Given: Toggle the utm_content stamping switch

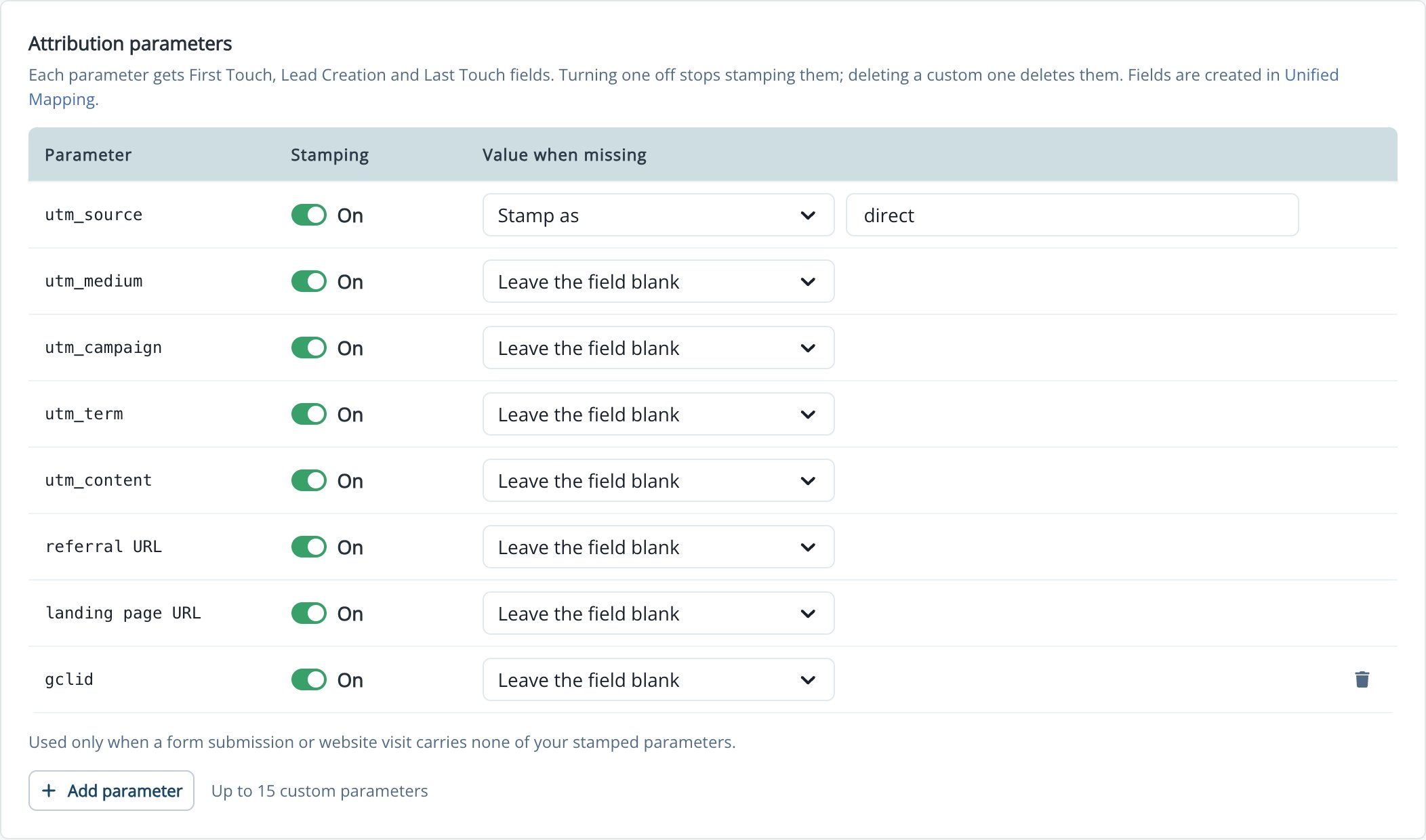Looking at the screenshot, I should click(x=309, y=481).
